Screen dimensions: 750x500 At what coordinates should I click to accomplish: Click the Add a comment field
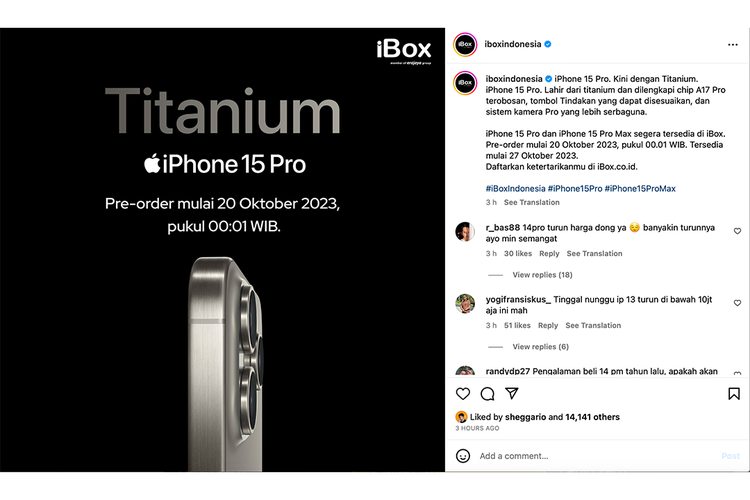(598, 456)
